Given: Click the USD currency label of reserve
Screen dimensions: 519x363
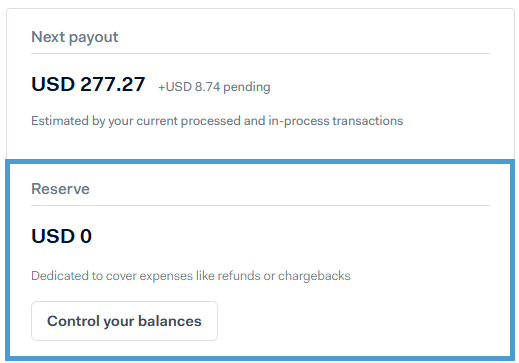Looking at the screenshot, I should (53, 236).
